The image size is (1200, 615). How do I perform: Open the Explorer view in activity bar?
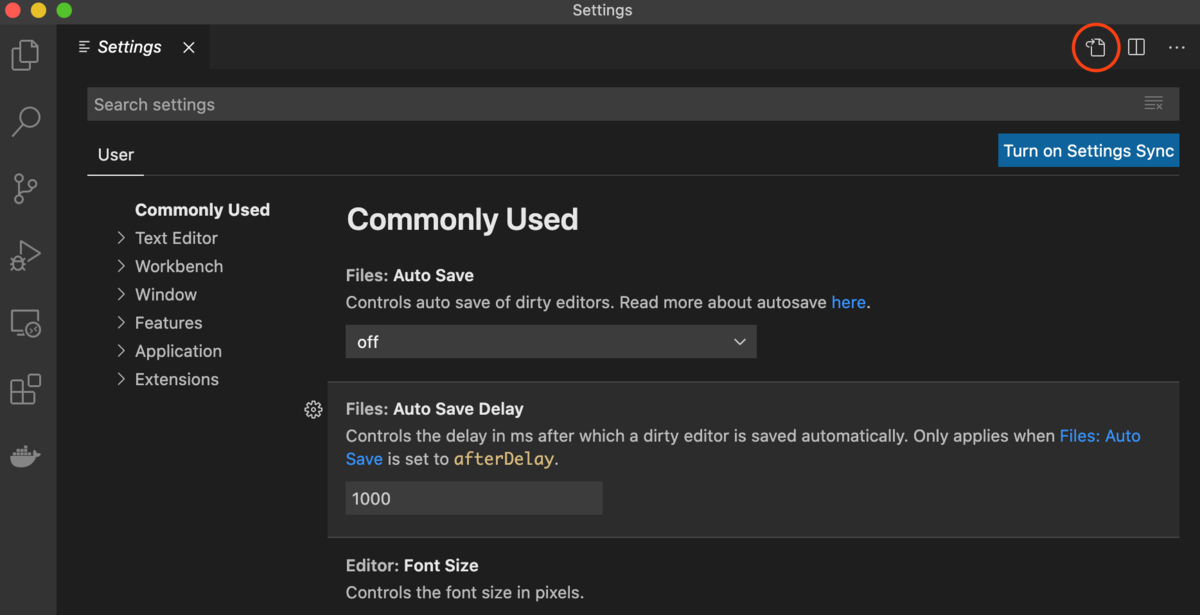click(25, 55)
